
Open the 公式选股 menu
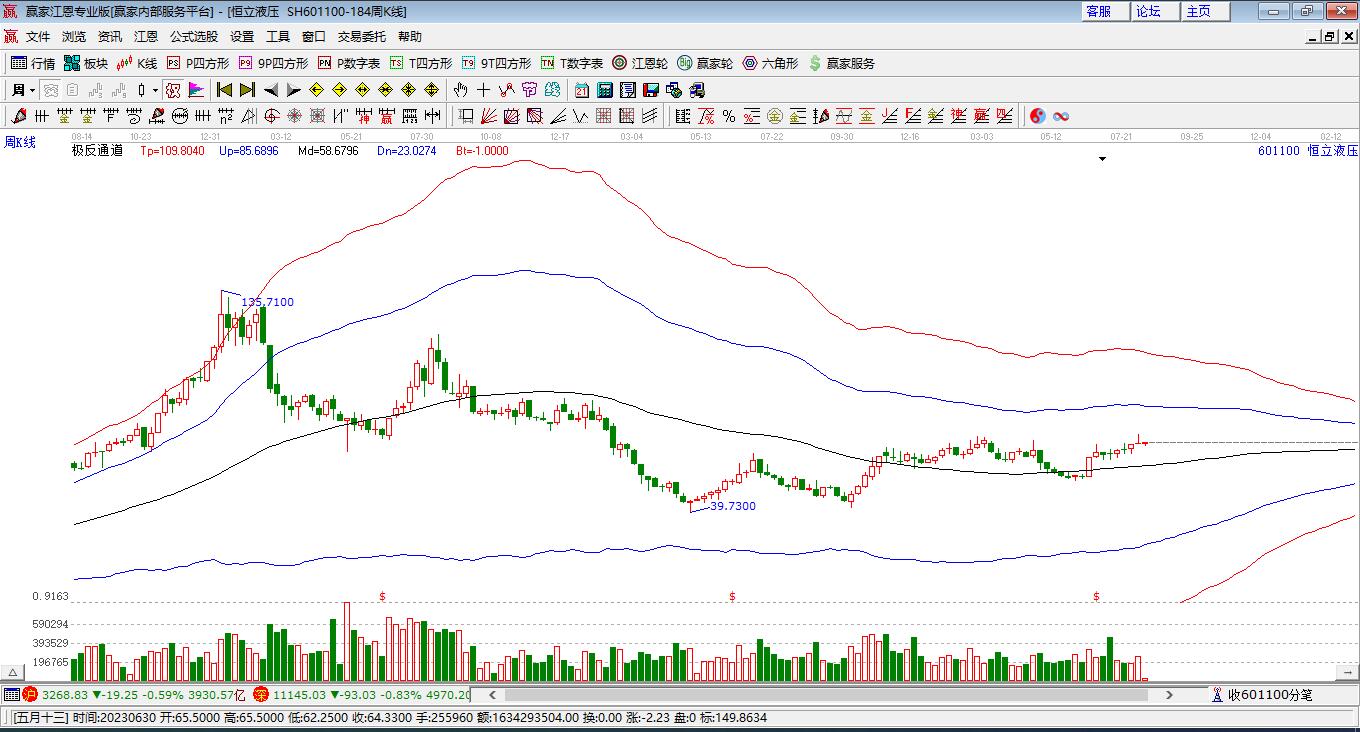point(193,36)
